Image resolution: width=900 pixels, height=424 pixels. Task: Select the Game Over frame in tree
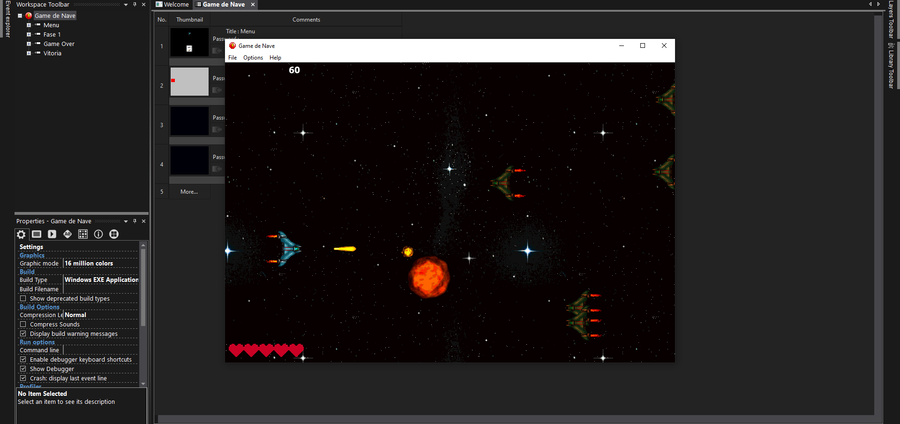[59, 44]
